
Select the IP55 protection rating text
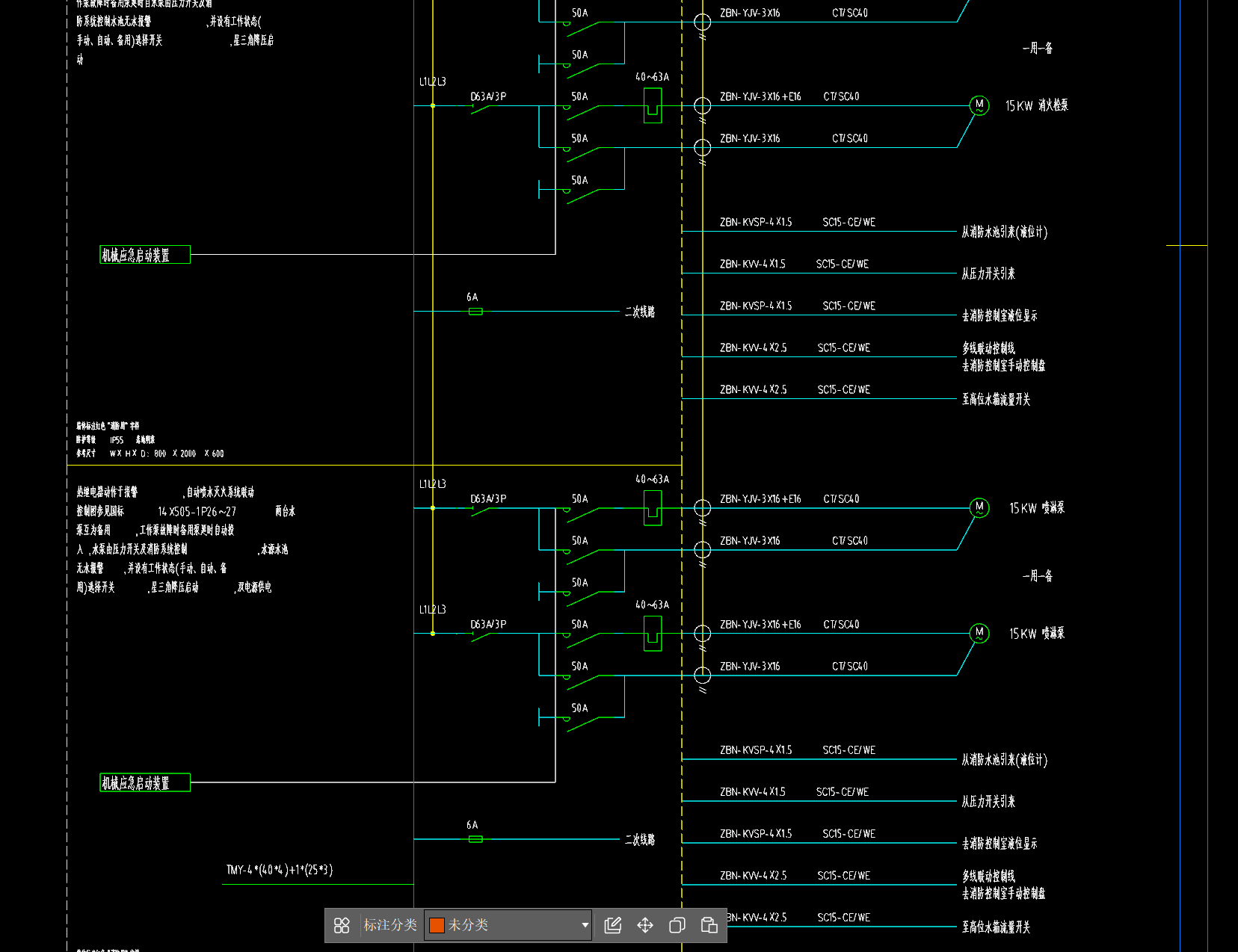[x=117, y=440]
